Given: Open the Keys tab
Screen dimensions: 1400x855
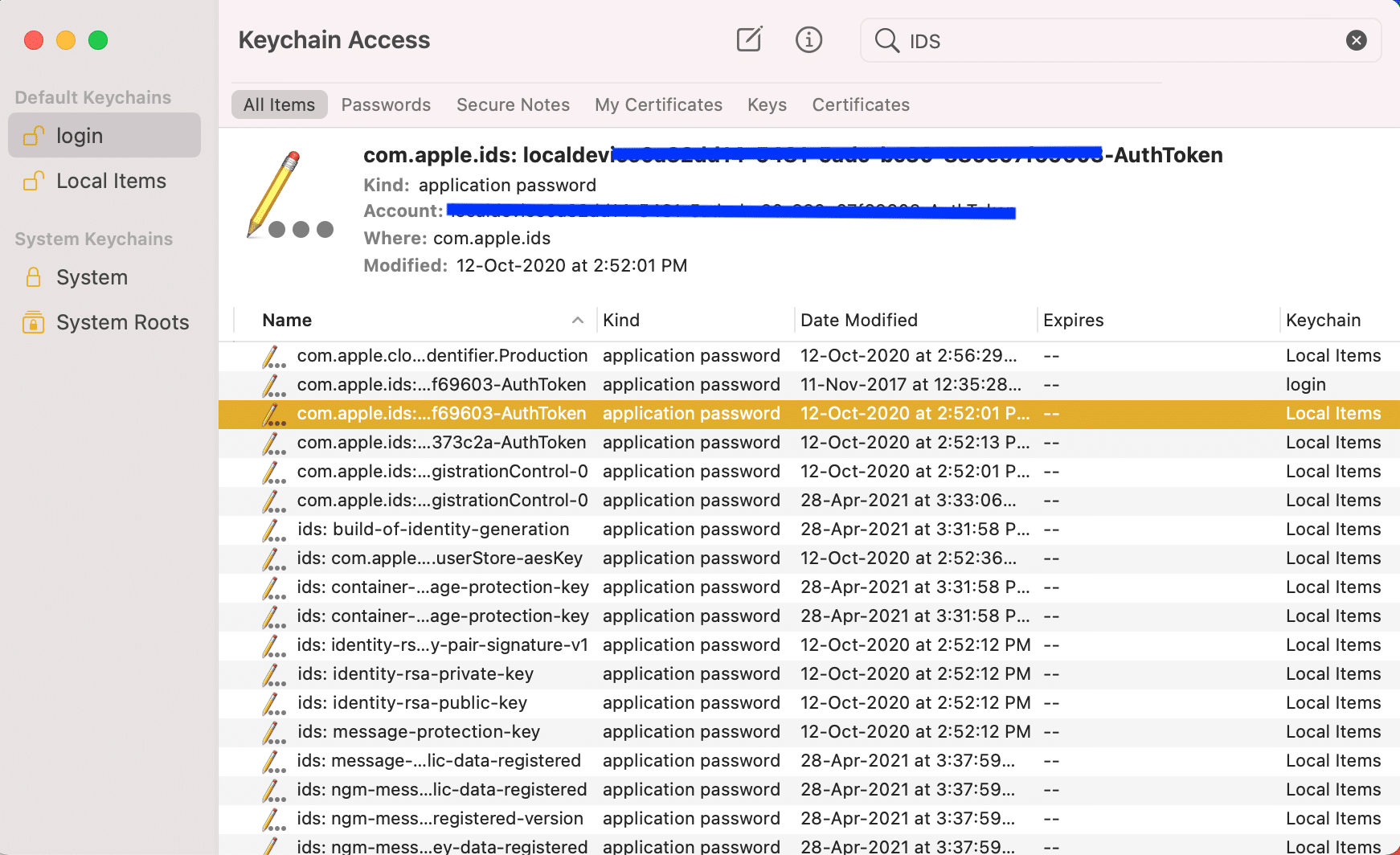Looking at the screenshot, I should pyautogui.click(x=766, y=104).
